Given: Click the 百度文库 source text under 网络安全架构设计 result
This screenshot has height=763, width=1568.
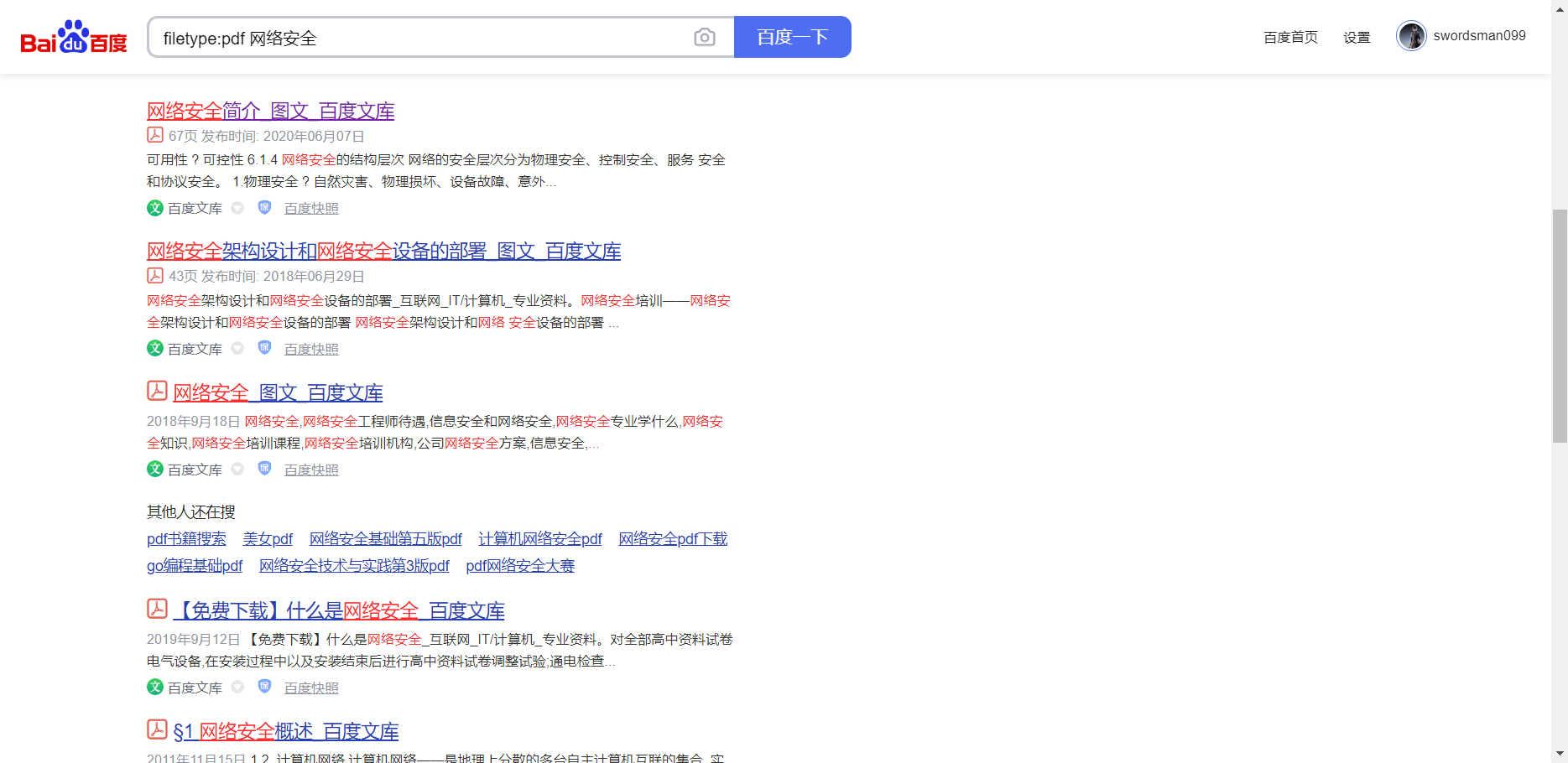Looking at the screenshot, I should [195, 349].
